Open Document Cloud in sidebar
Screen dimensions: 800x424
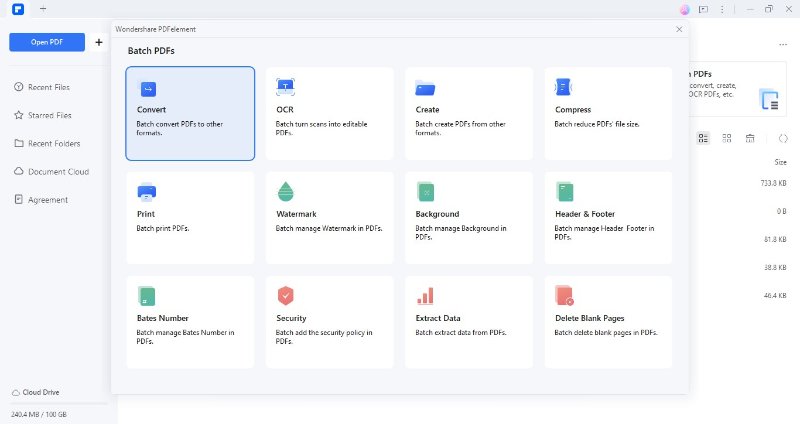click(58, 171)
